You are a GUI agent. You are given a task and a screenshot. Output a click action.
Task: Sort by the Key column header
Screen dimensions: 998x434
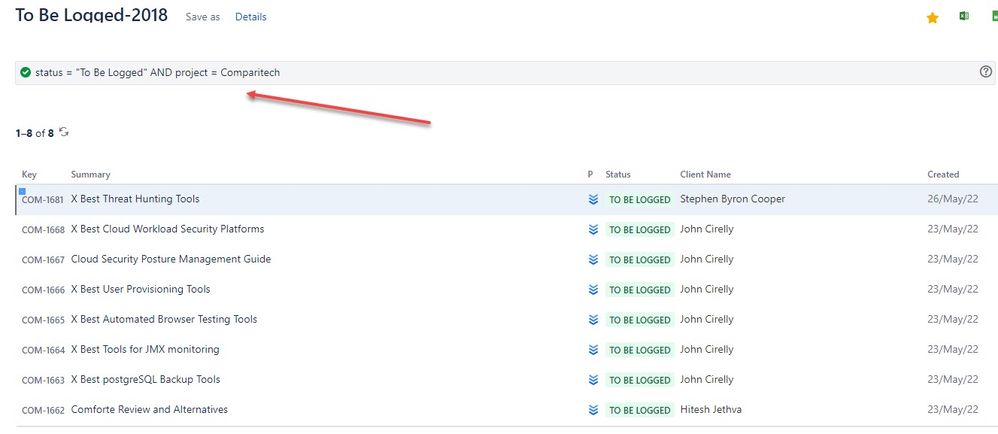pyautogui.click(x=29, y=174)
